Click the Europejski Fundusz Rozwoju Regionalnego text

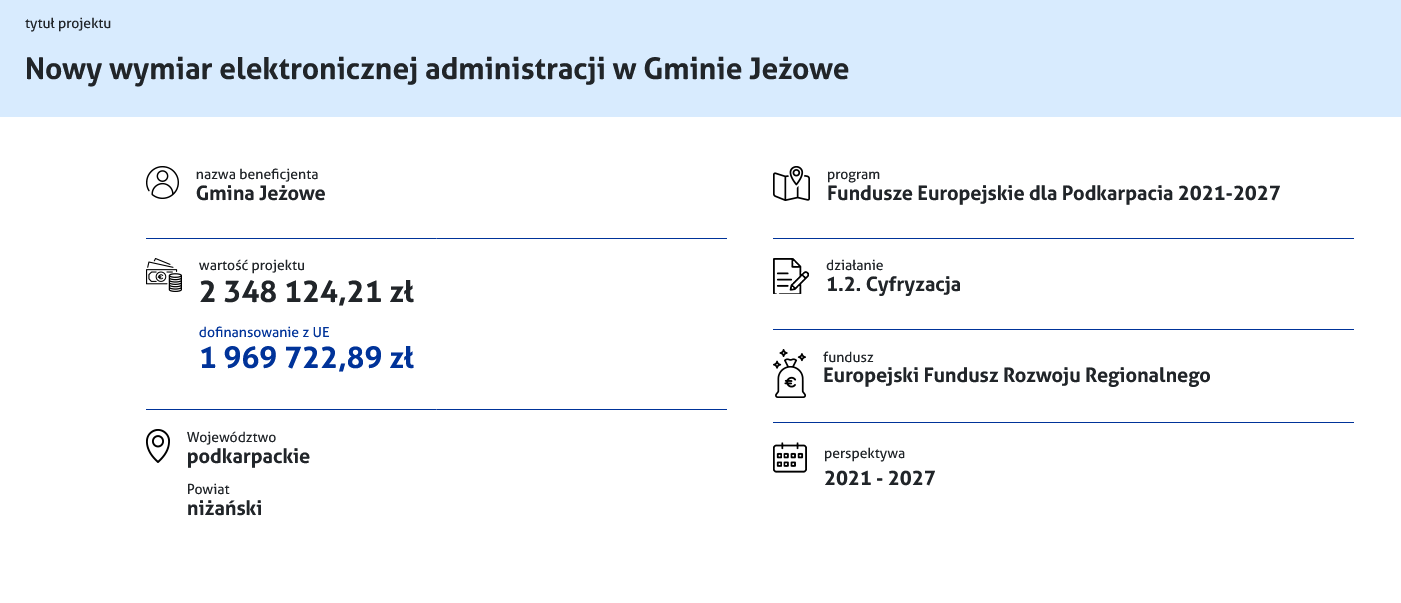pos(1016,375)
